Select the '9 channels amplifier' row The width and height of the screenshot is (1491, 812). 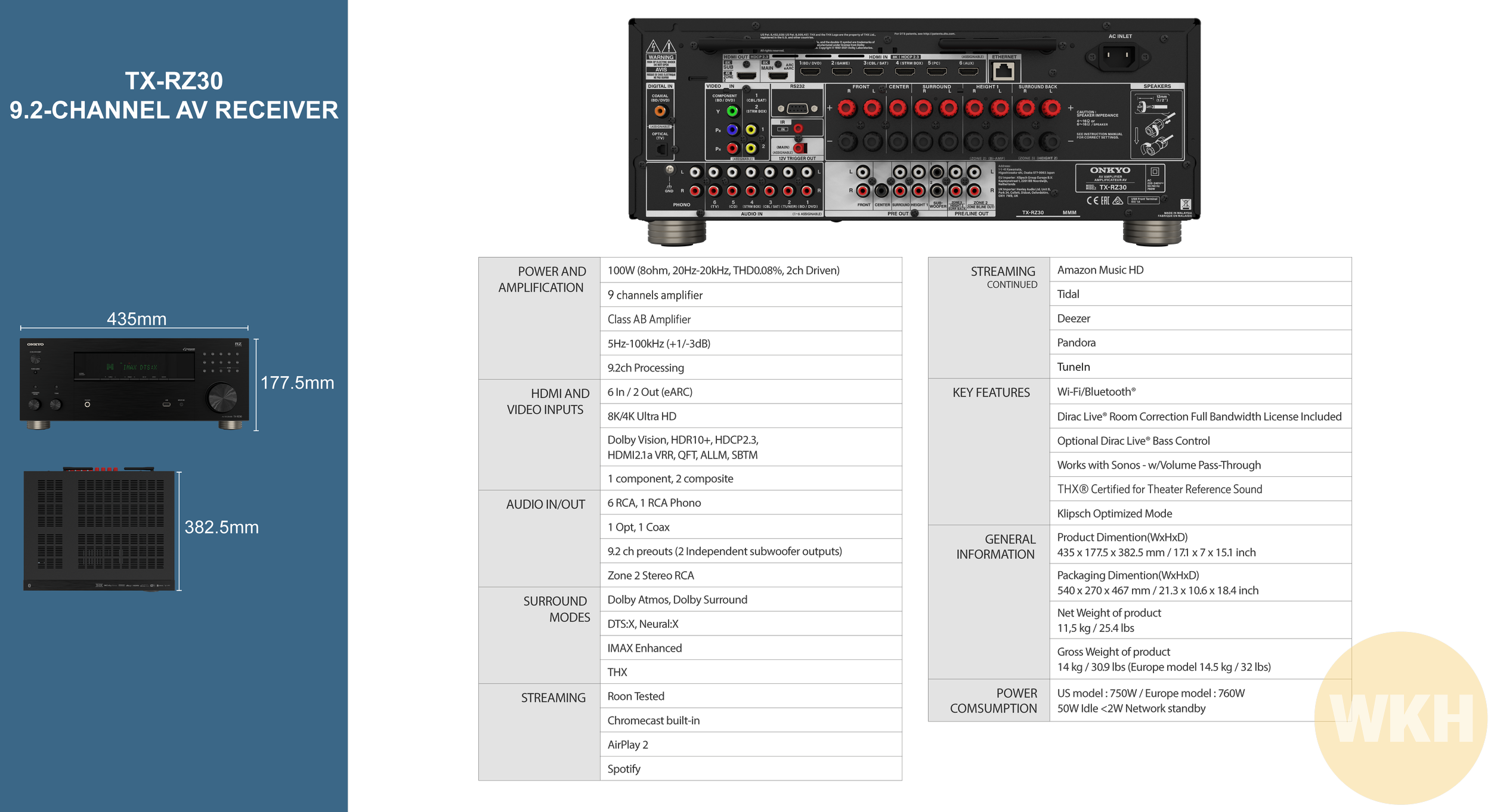click(750, 295)
